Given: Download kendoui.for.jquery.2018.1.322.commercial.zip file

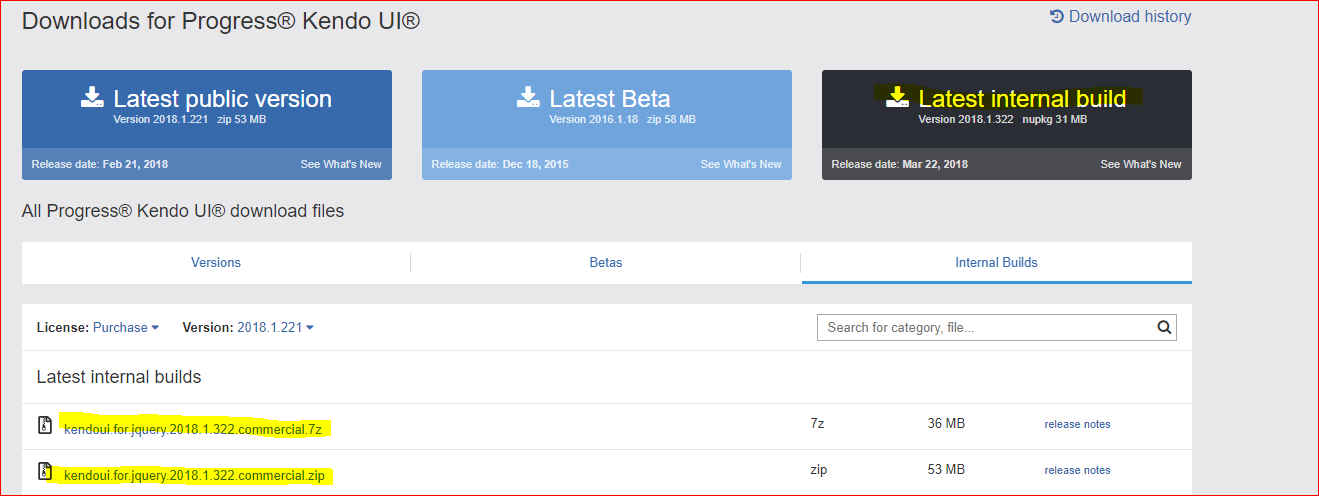Looking at the screenshot, I should (194, 476).
